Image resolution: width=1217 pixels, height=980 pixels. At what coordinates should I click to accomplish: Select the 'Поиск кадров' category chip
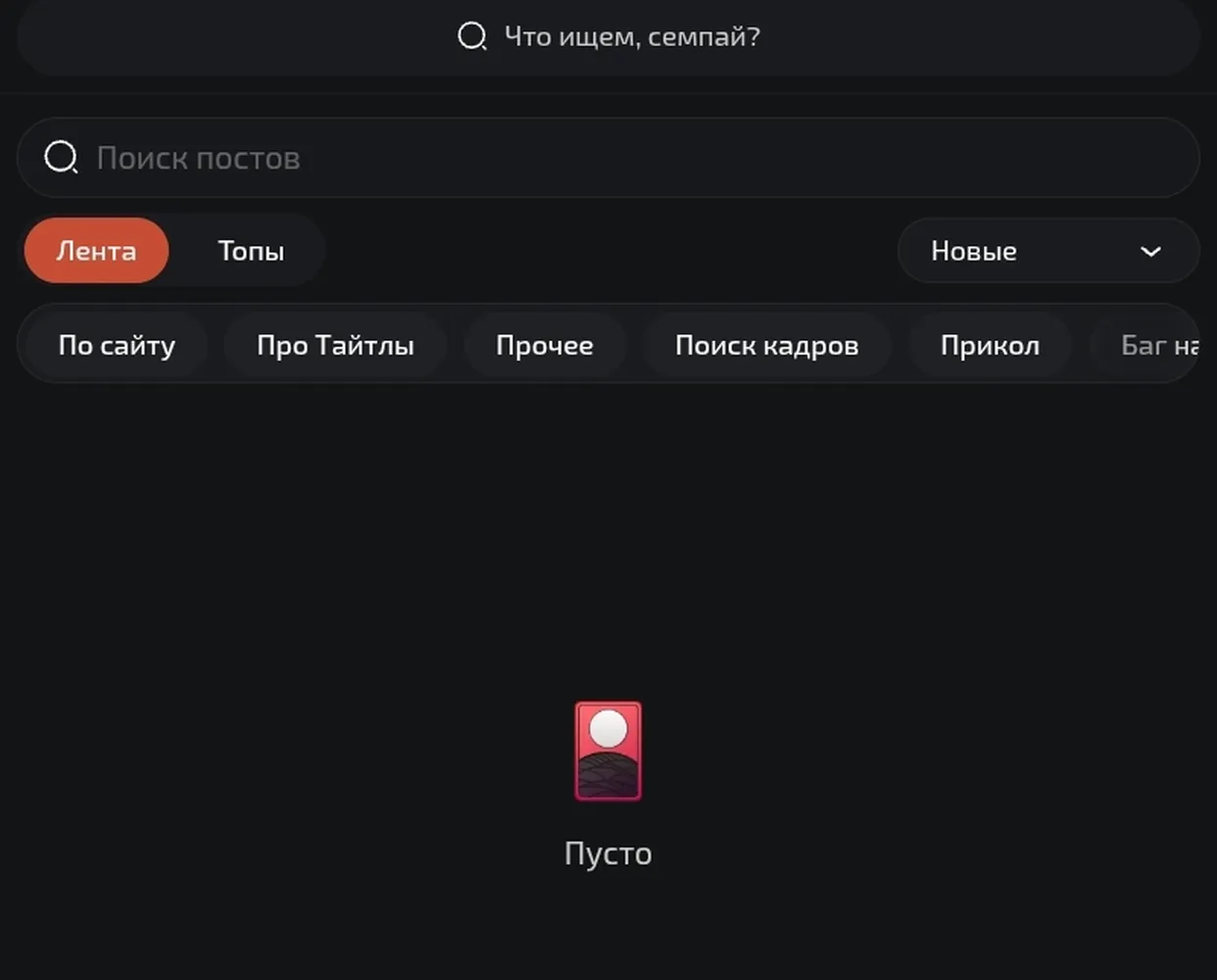766,345
